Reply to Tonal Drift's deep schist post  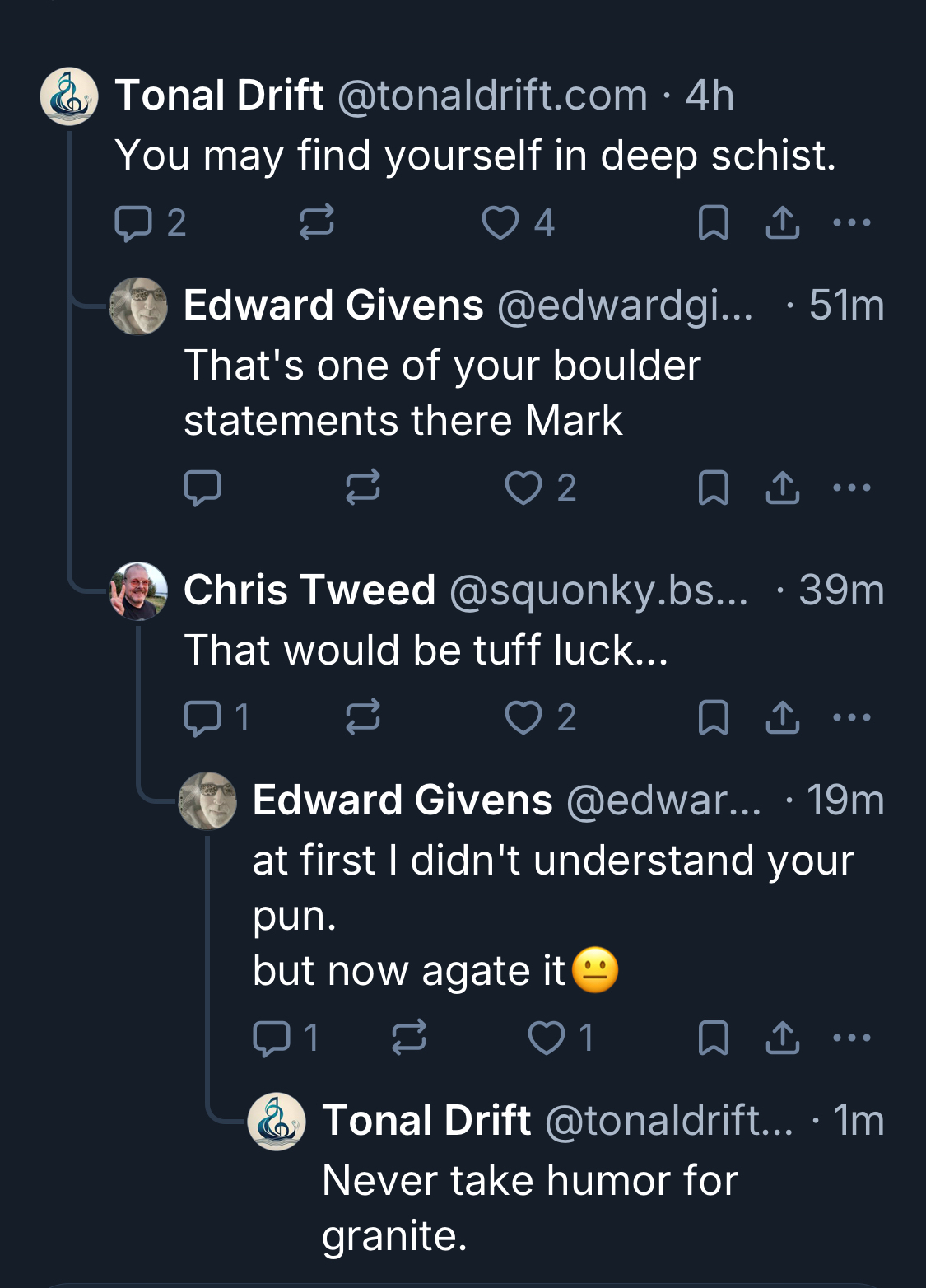click(133, 223)
